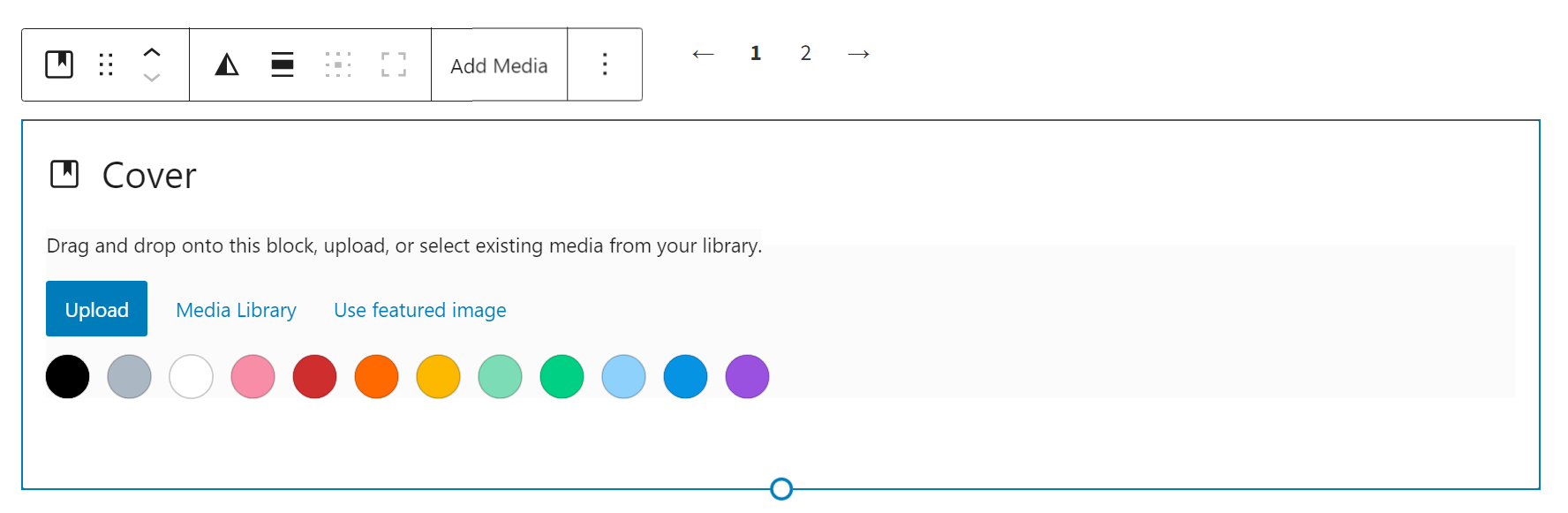
Task: Open the Media Library
Action: [235, 310]
